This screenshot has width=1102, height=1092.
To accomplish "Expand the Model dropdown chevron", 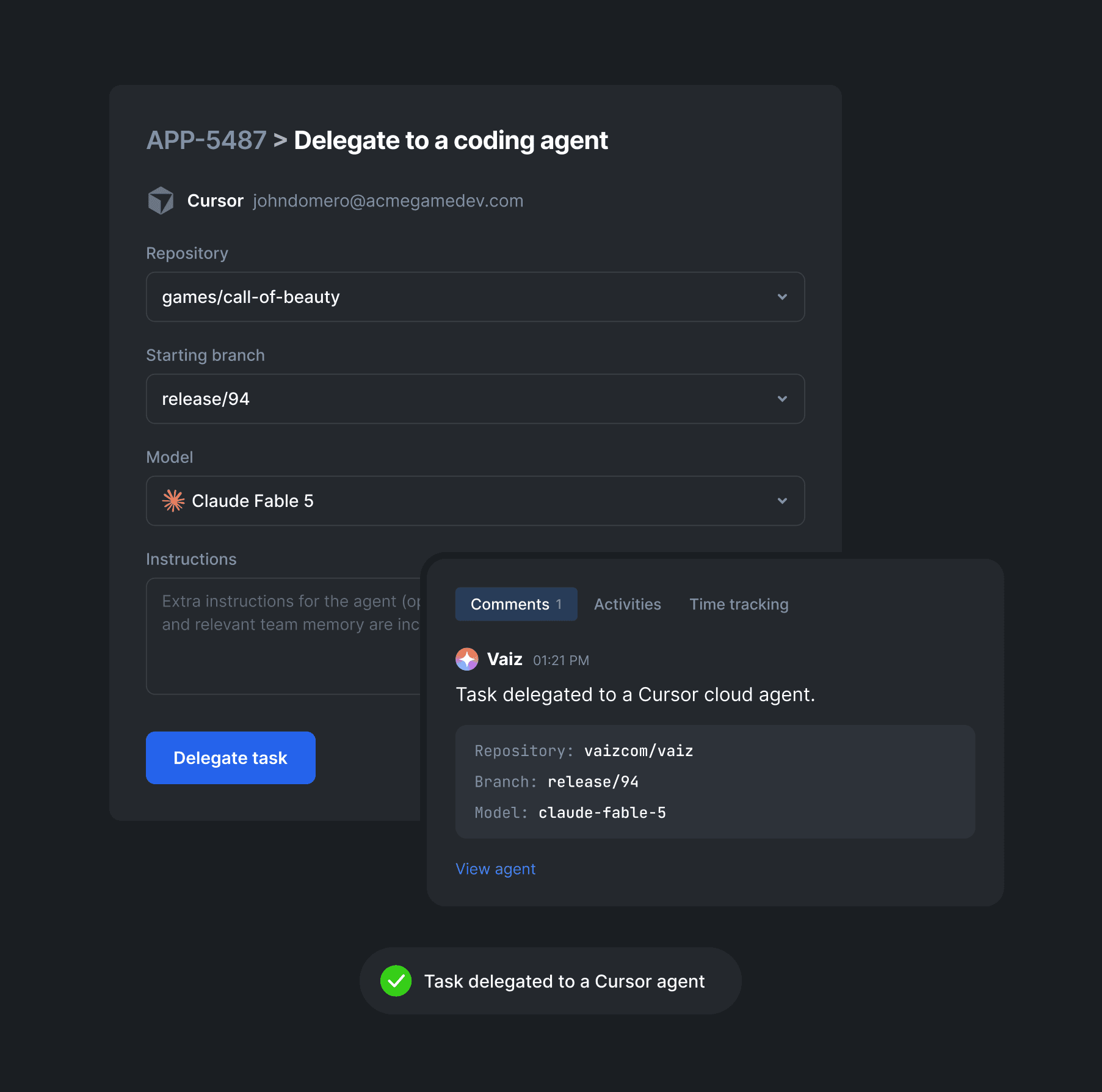I will point(782,501).
